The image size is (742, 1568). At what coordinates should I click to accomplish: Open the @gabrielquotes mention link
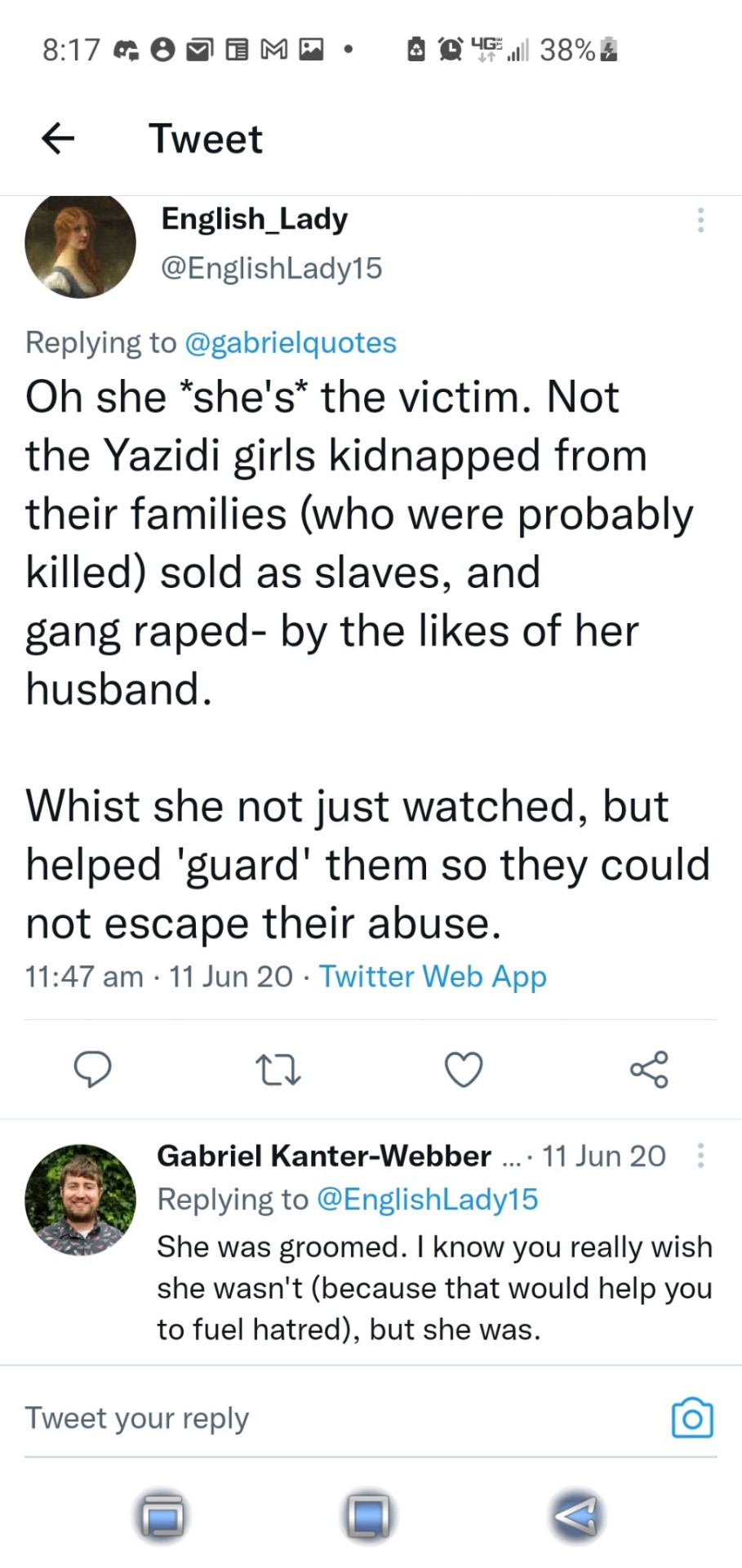[291, 342]
